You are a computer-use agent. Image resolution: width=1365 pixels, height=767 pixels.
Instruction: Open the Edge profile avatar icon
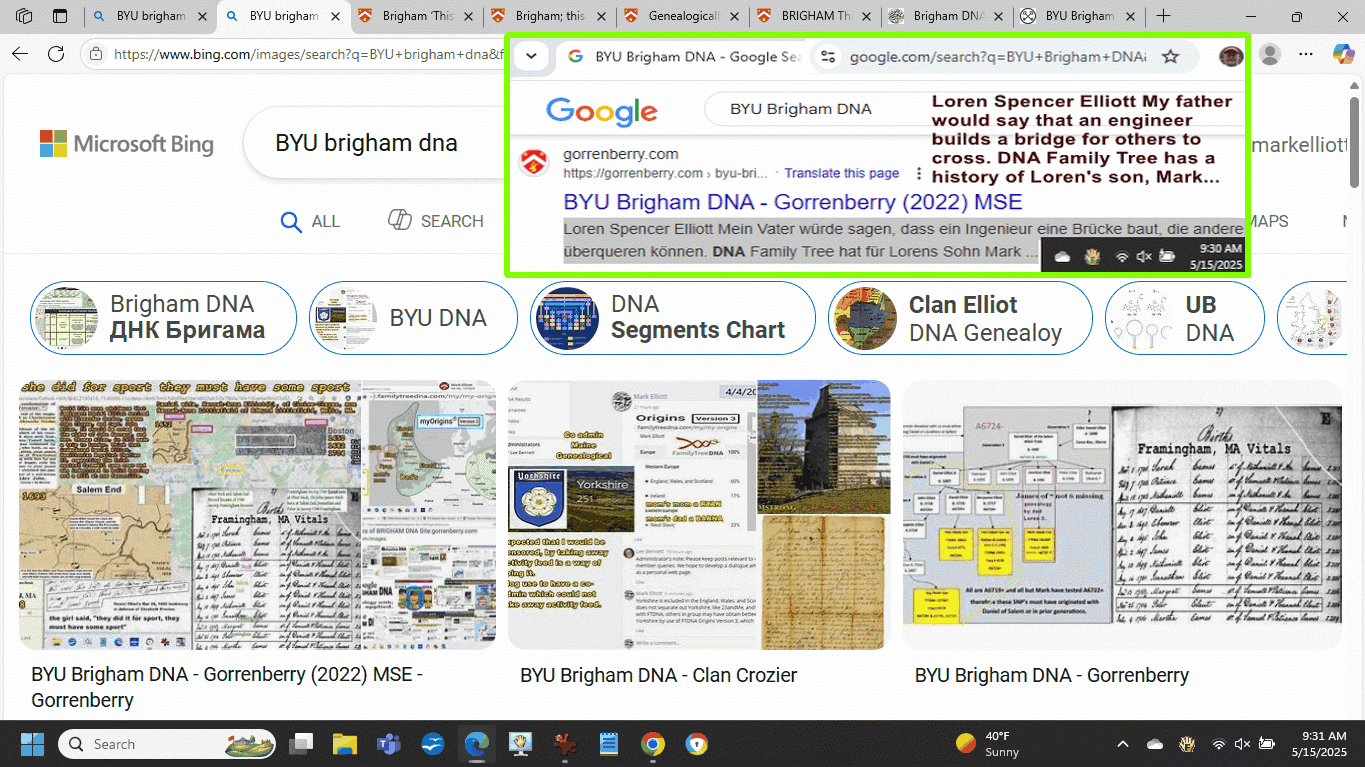pos(1270,54)
